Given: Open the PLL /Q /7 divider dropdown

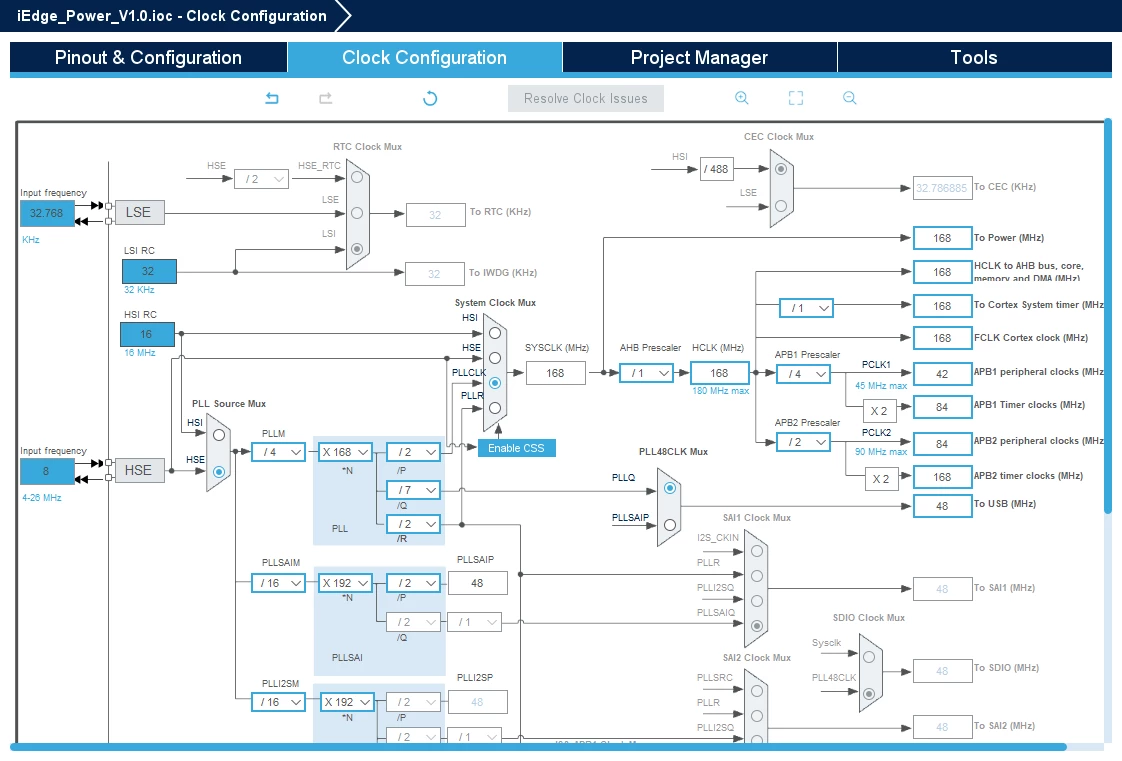Looking at the screenshot, I should (414, 490).
